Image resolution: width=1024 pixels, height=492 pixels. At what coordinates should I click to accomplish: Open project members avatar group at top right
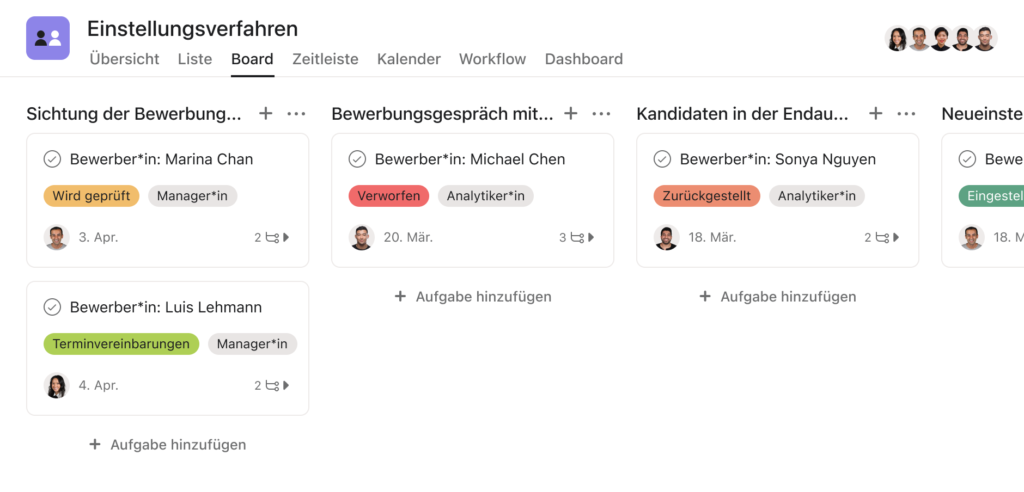(x=941, y=39)
